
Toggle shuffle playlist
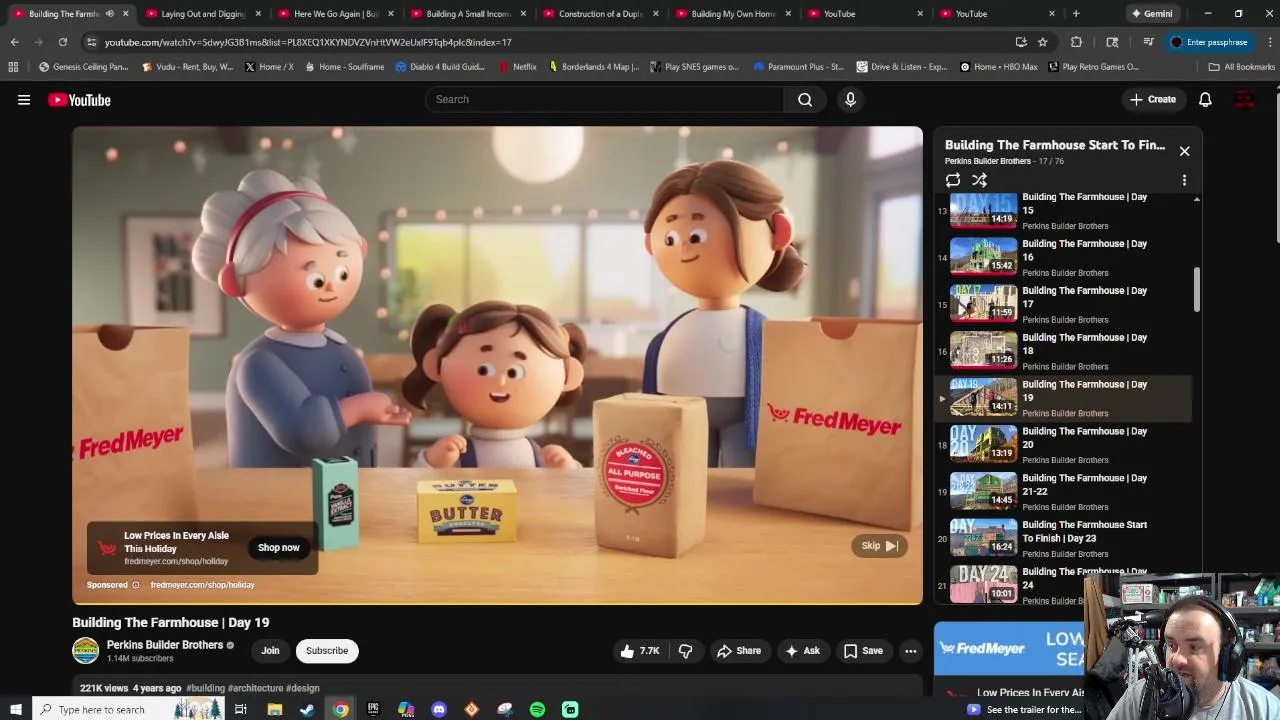pyautogui.click(x=980, y=180)
